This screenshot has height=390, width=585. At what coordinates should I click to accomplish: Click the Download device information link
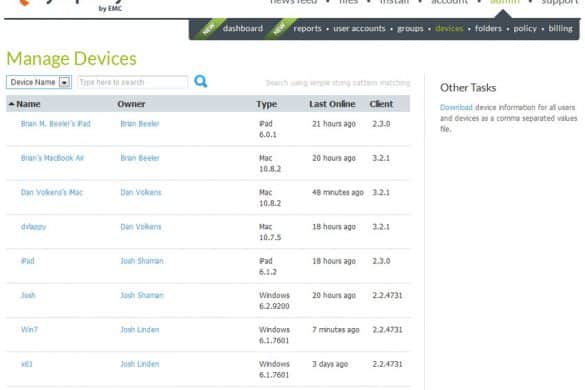coord(456,107)
